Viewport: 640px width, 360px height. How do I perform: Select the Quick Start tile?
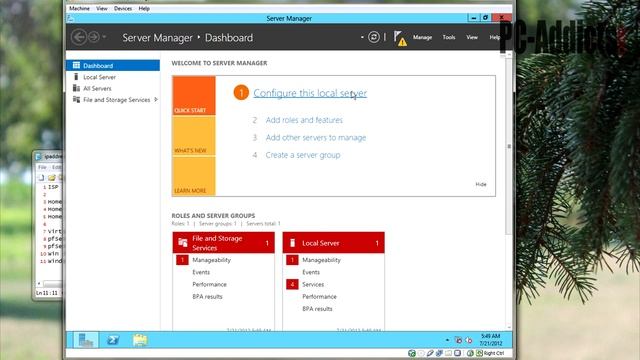[x=194, y=96]
